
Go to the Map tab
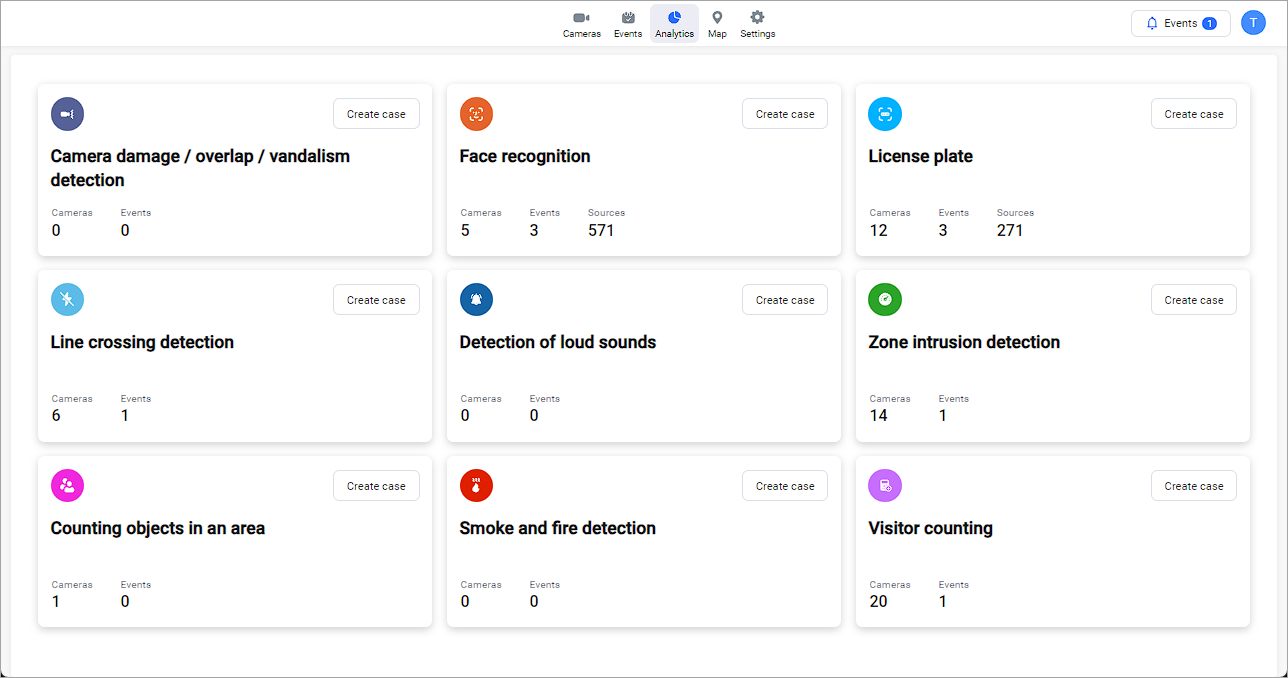click(x=717, y=24)
